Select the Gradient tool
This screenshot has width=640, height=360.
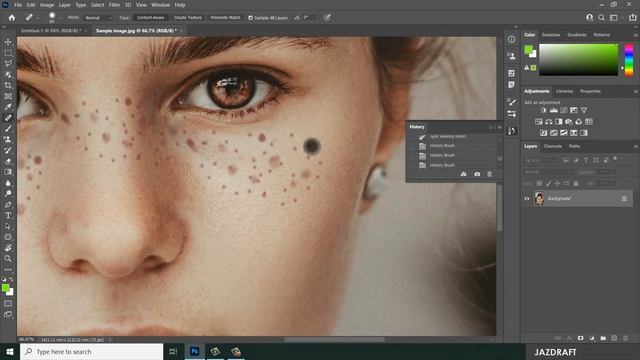(8, 172)
